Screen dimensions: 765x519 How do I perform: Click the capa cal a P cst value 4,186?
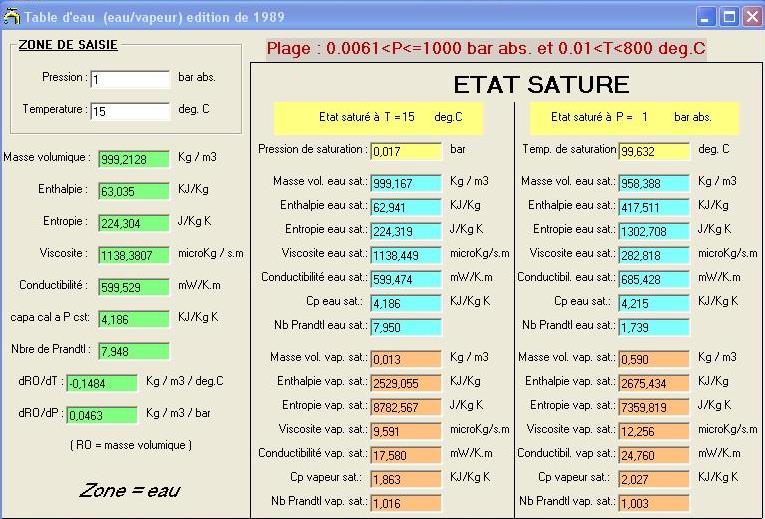pos(134,319)
